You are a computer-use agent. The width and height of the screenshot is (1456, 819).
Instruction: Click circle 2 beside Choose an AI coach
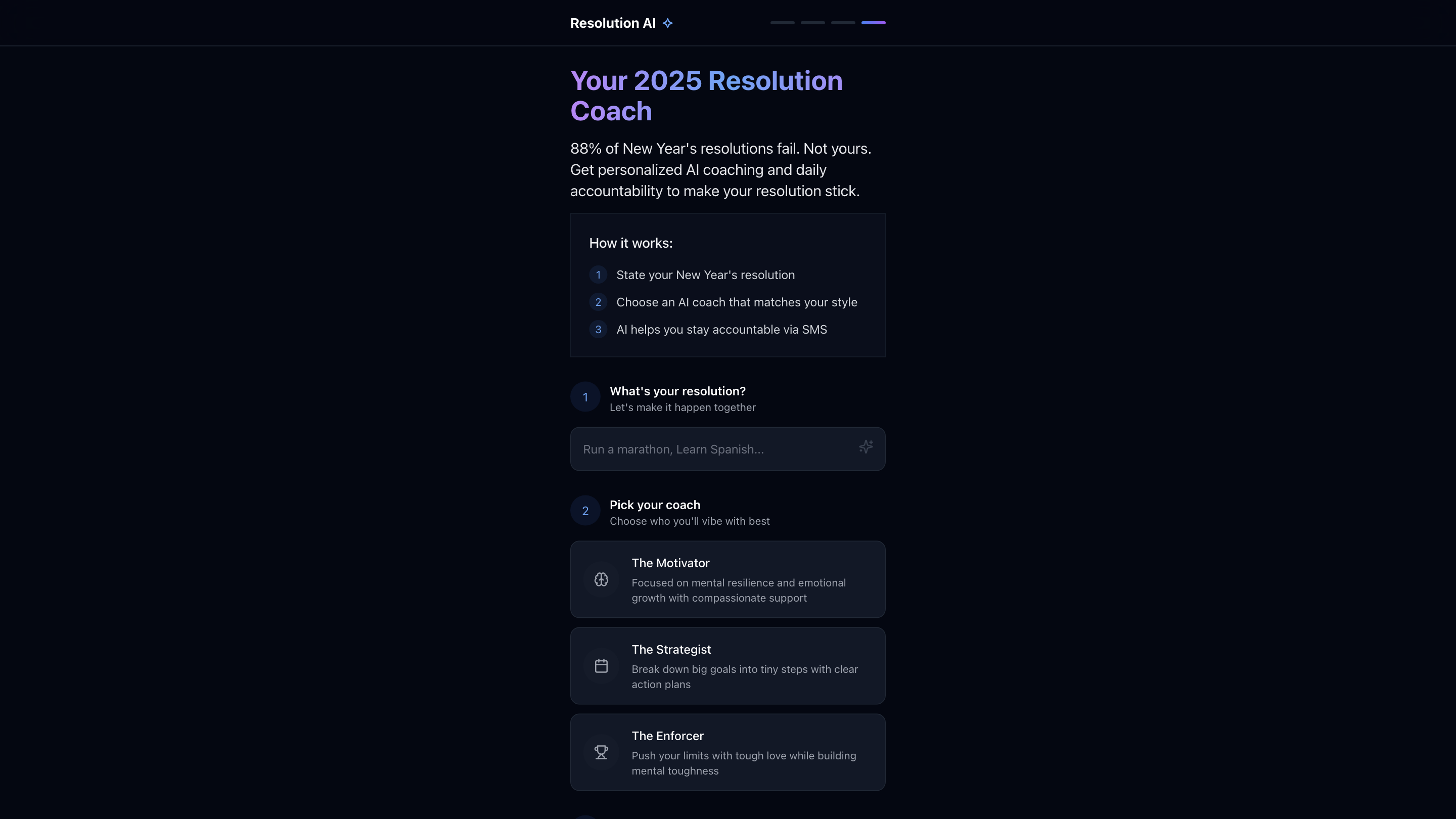pyautogui.click(x=598, y=302)
